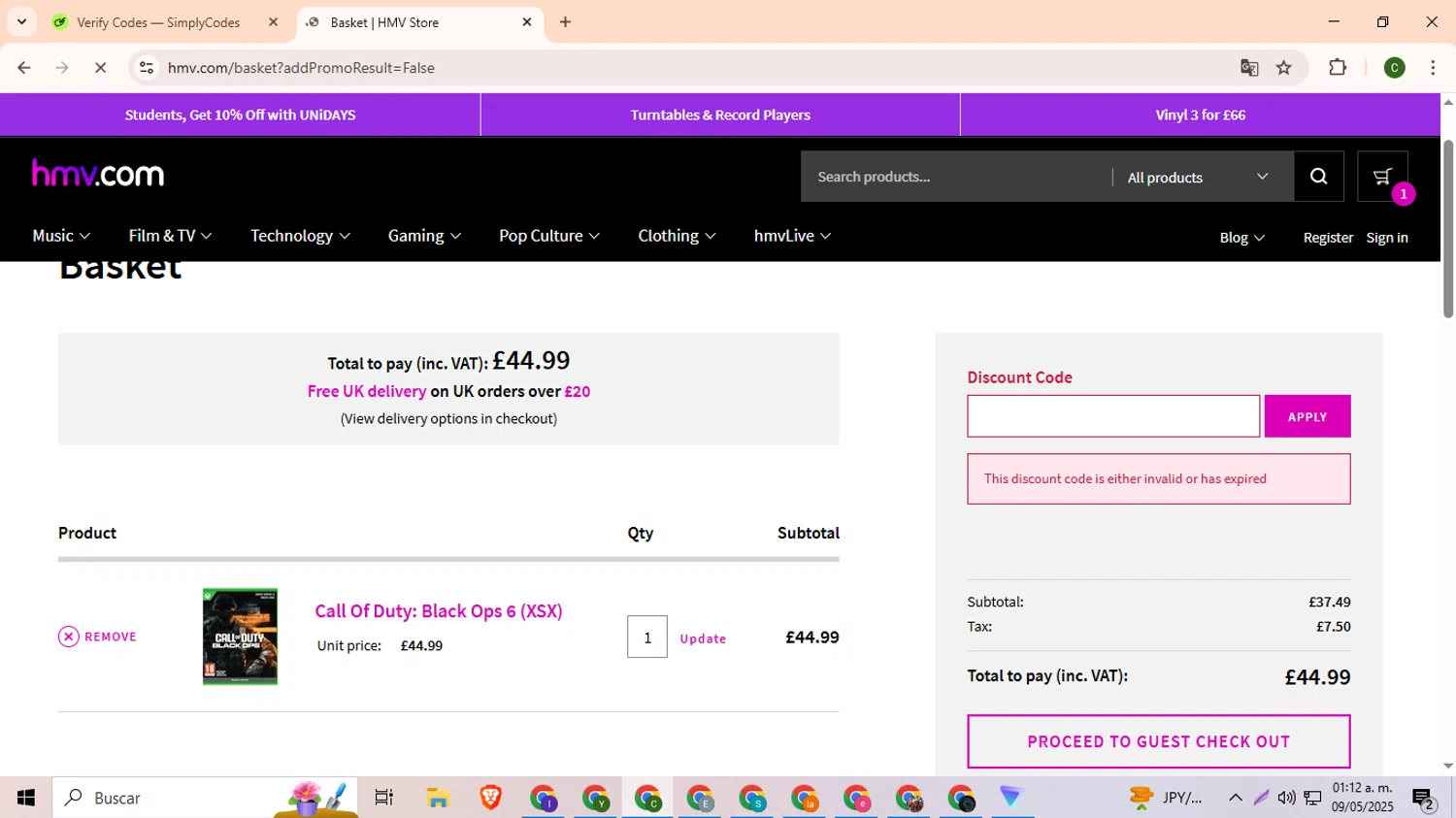Close the Verify Codes SimplyCodes tab

273,22
